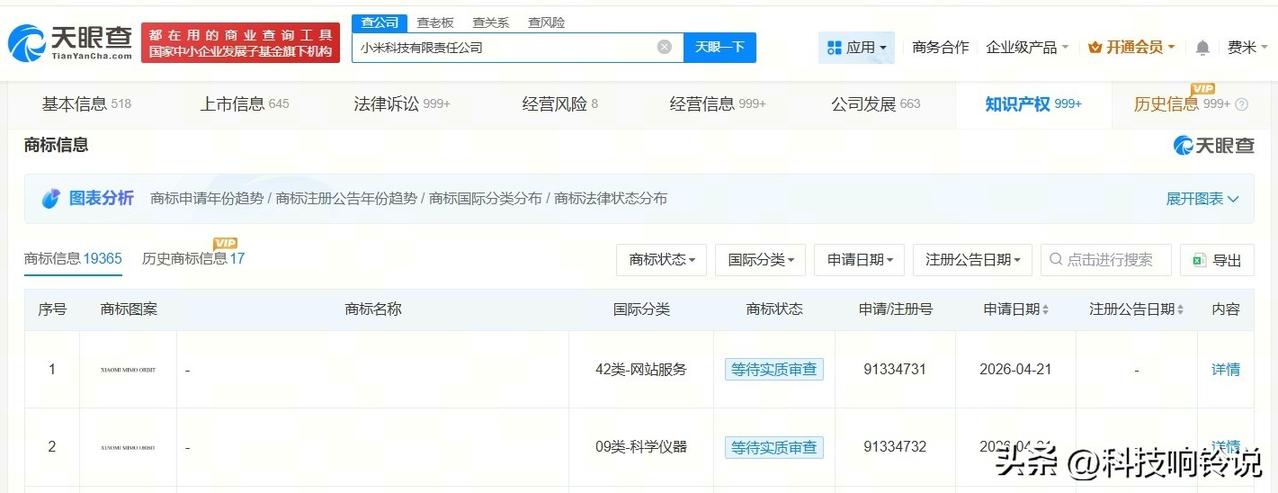
Task: Sort by the 注册公告日期 column arrows
Action: [x=1182, y=310]
